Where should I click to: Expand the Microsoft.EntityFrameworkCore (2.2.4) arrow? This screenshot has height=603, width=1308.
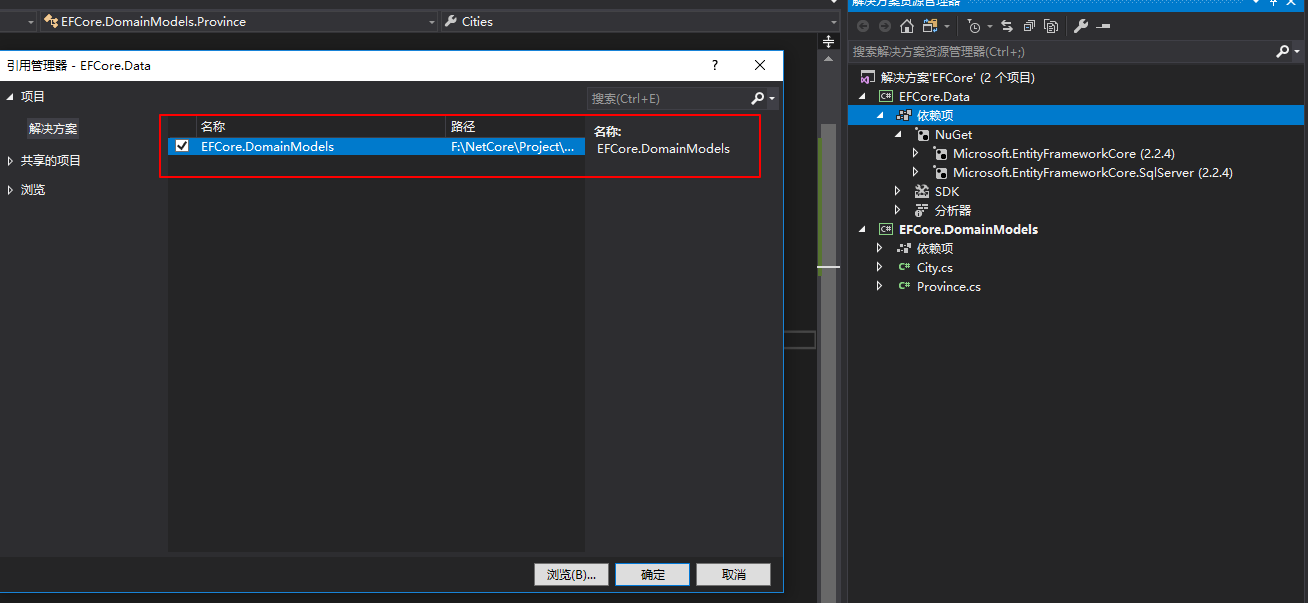[x=916, y=153]
